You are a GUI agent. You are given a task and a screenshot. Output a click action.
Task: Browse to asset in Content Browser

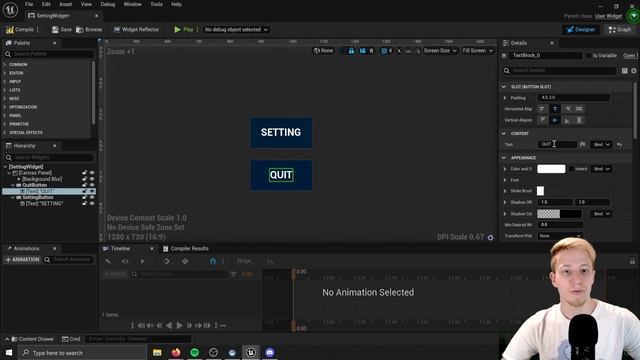point(89,29)
